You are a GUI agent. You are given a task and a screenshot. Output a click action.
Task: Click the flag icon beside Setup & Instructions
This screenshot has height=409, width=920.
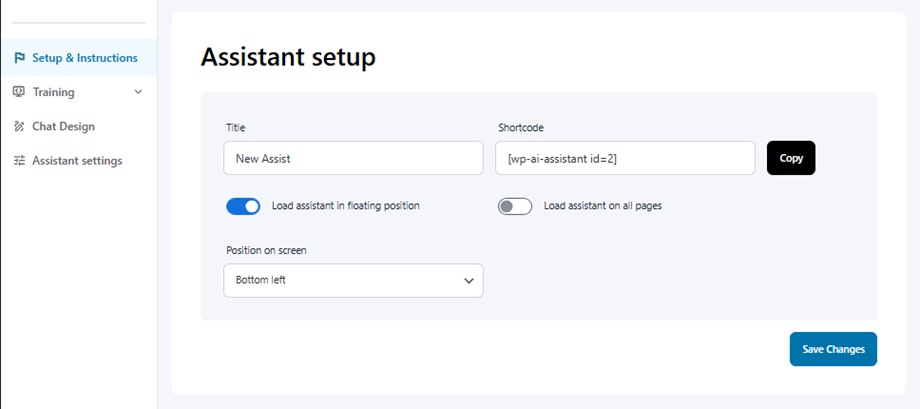(19, 58)
